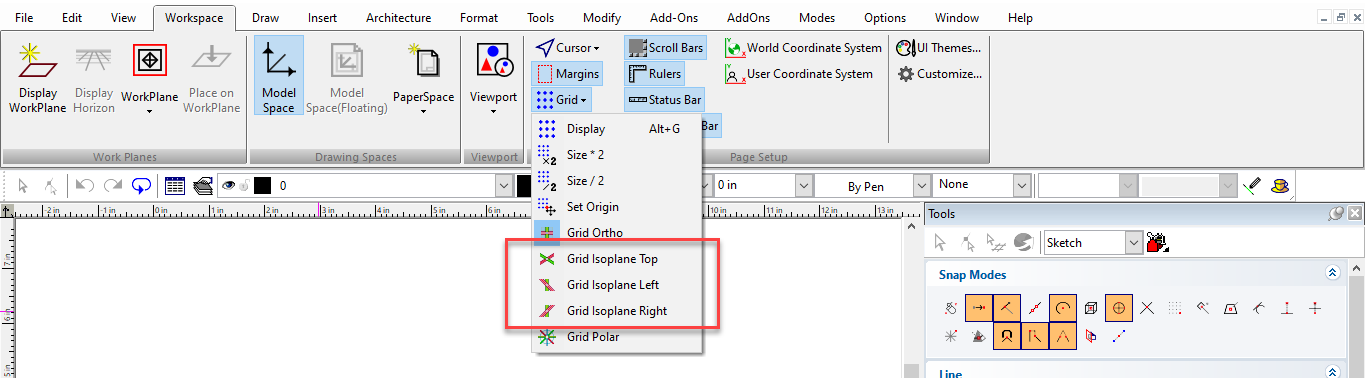Click the Customize button
The width and height of the screenshot is (1365, 378).
pyautogui.click(x=939, y=73)
